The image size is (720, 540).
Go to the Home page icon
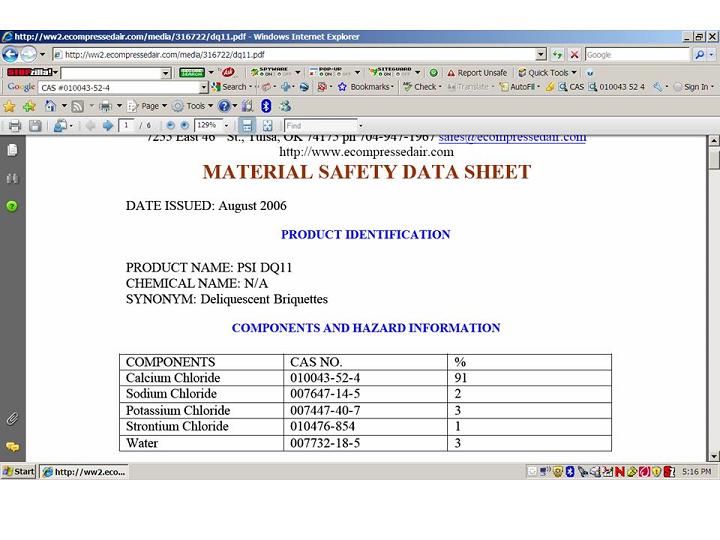(x=51, y=107)
